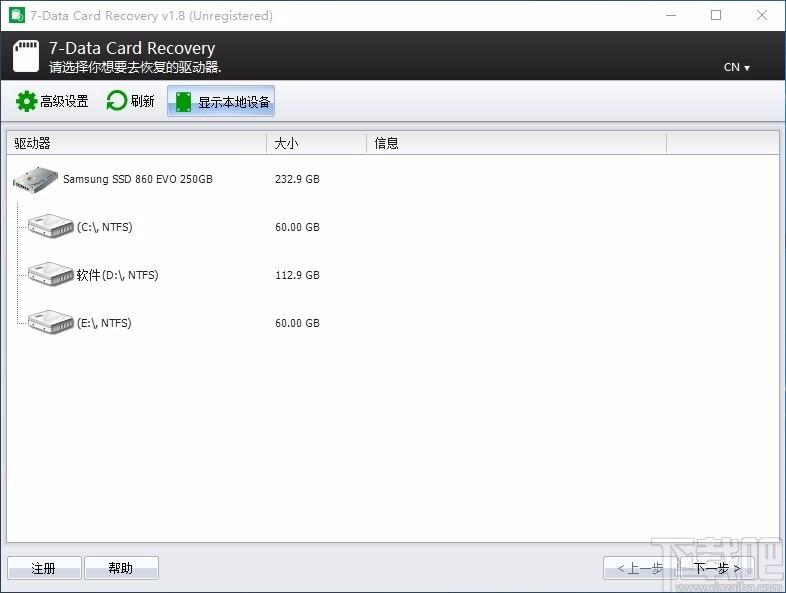
Task: Go back with the 上一步 button
Action: click(640, 568)
